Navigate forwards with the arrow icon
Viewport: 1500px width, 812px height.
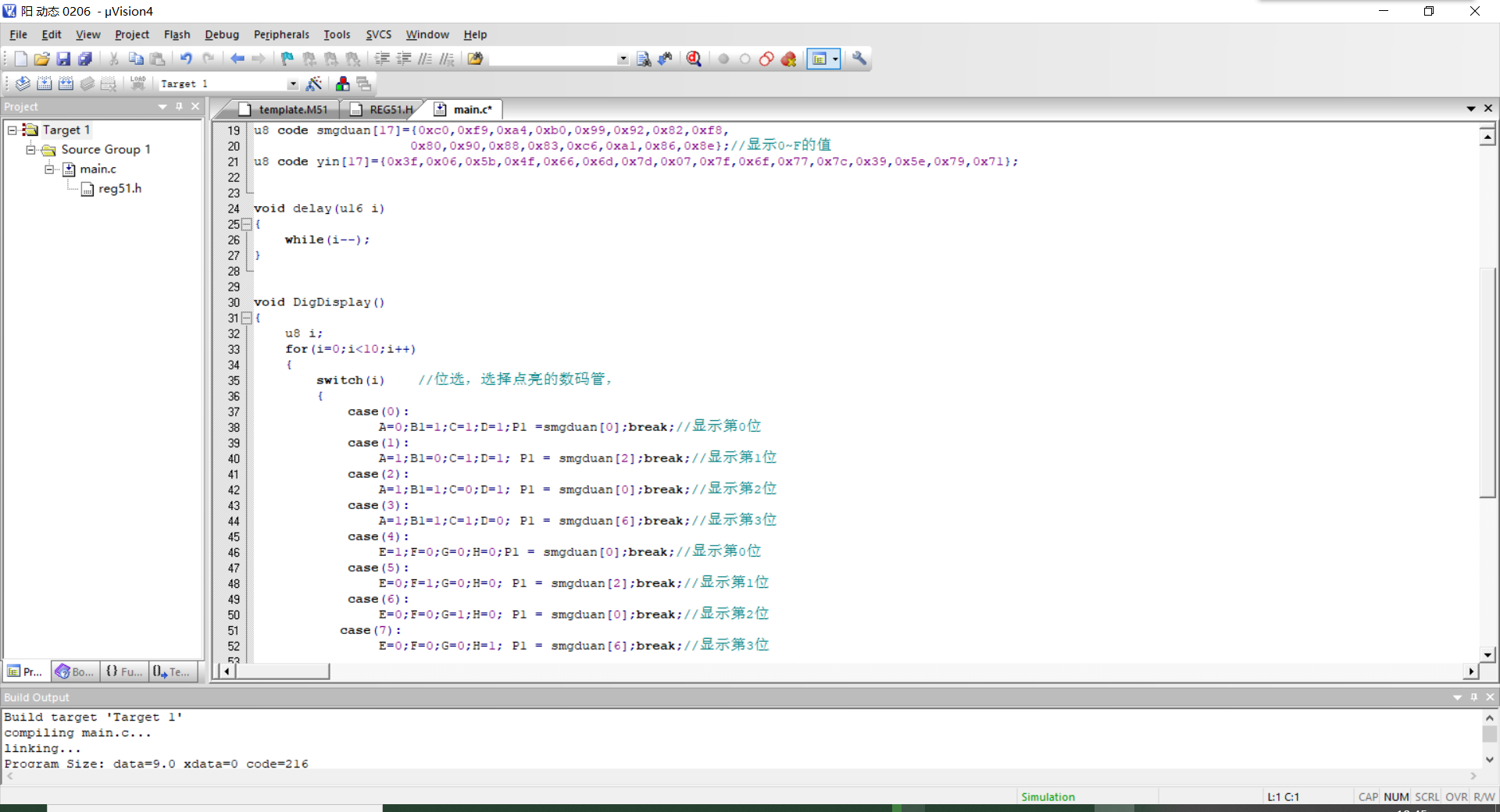pyautogui.click(x=259, y=59)
